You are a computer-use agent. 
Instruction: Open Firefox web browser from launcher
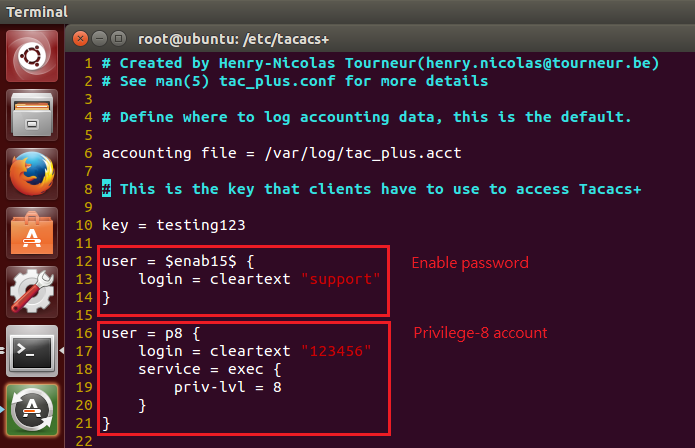[x=32, y=174]
